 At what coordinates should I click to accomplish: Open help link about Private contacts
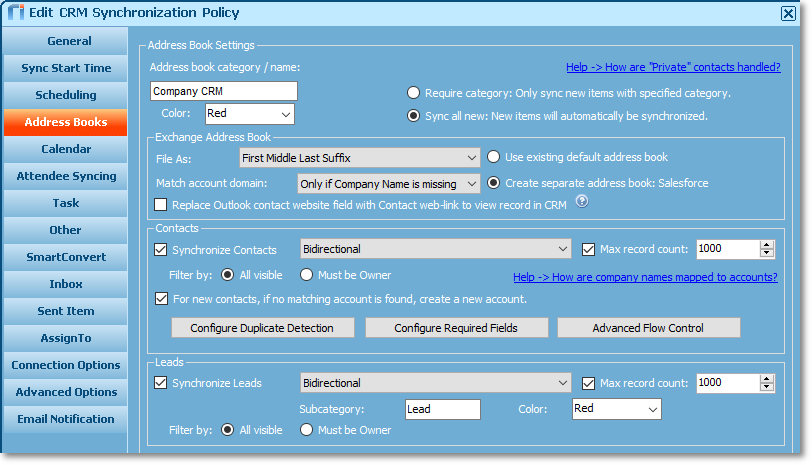click(673, 67)
